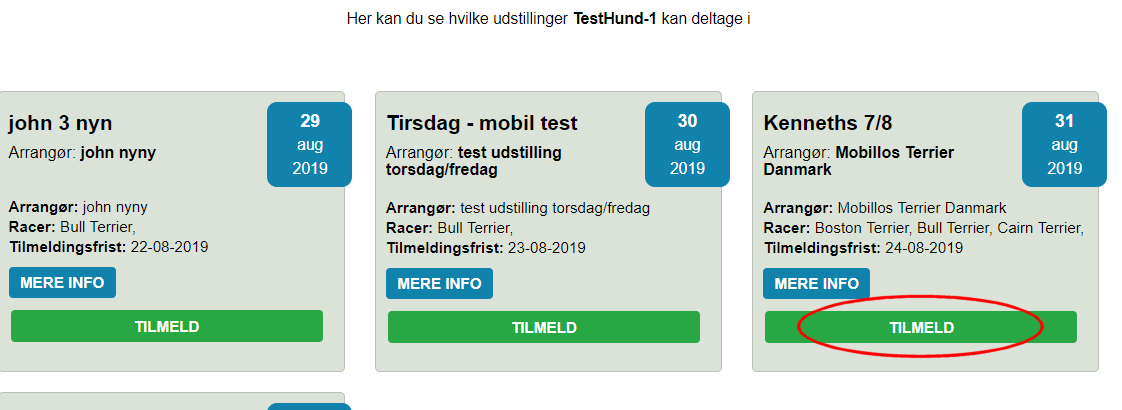This screenshot has height=410, width=1122.
Task: Click TILMELD on the Kenneths 7/8 card
Action: [920, 327]
